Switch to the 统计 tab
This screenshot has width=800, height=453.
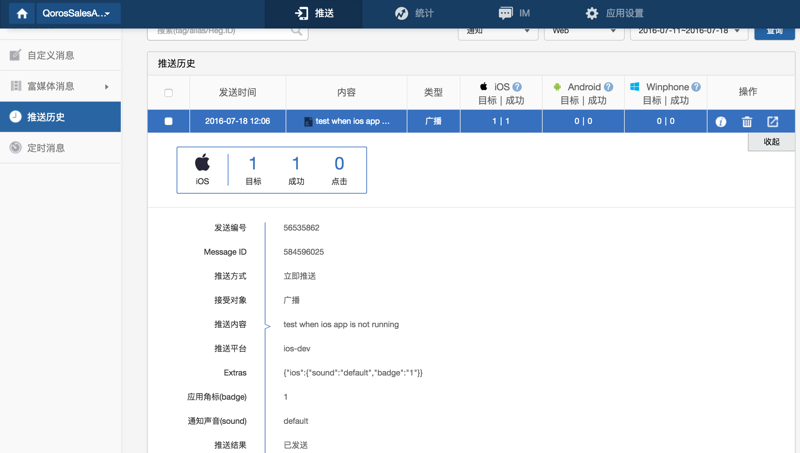pyautogui.click(x=414, y=13)
